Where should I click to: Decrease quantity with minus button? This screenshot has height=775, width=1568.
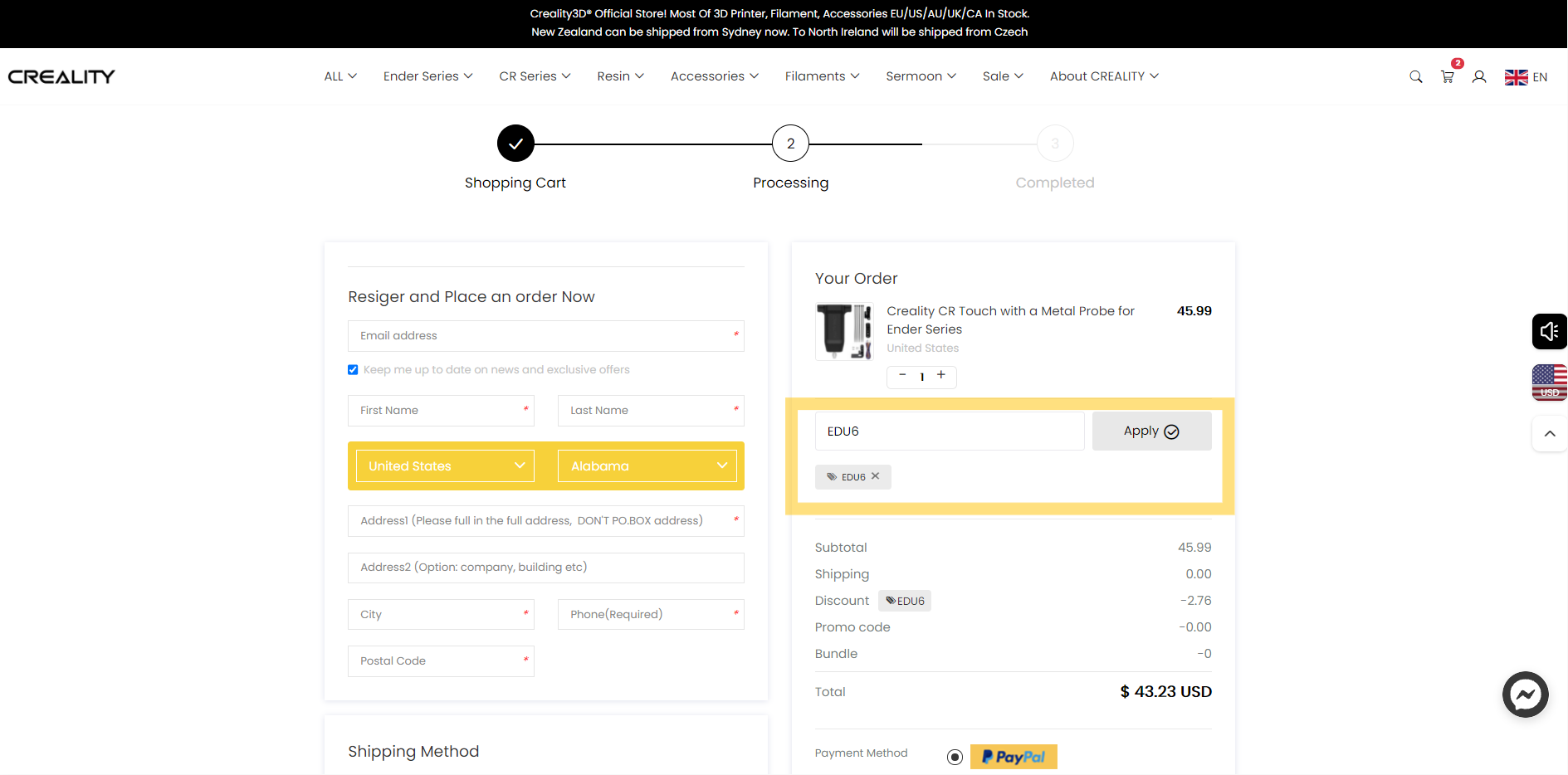tap(902, 375)
